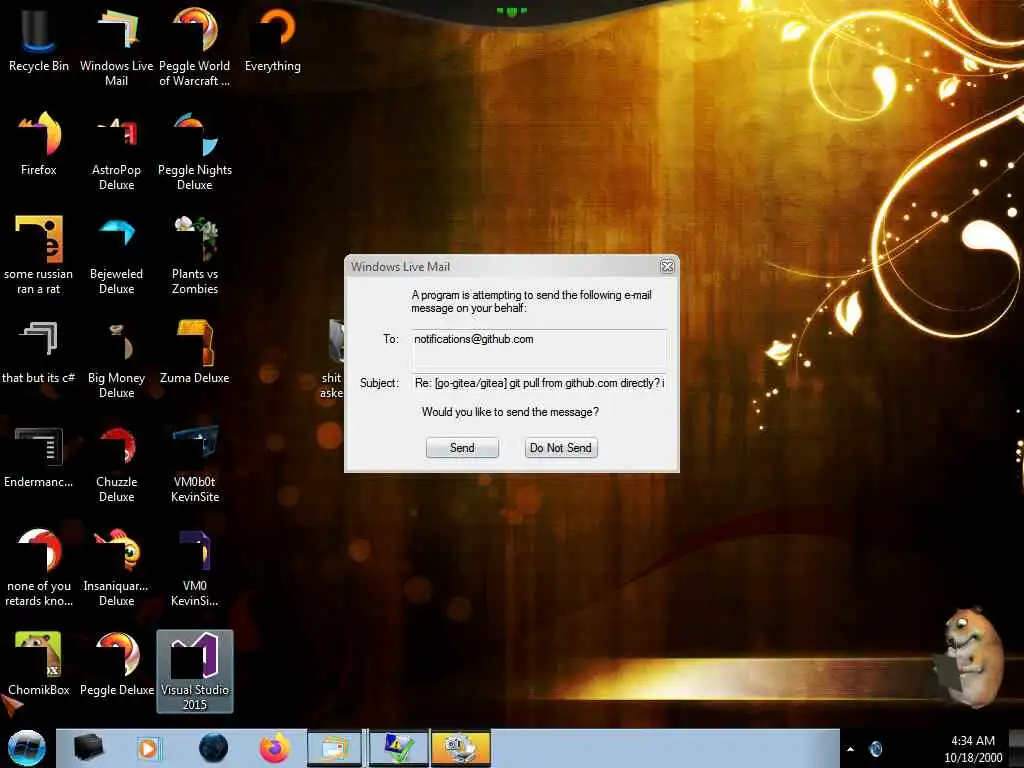The height and width of the screenshot is (768, 1024).
Task: Select VM0b0t KevinSite desktop icon
Action: [x=195, y=462]
